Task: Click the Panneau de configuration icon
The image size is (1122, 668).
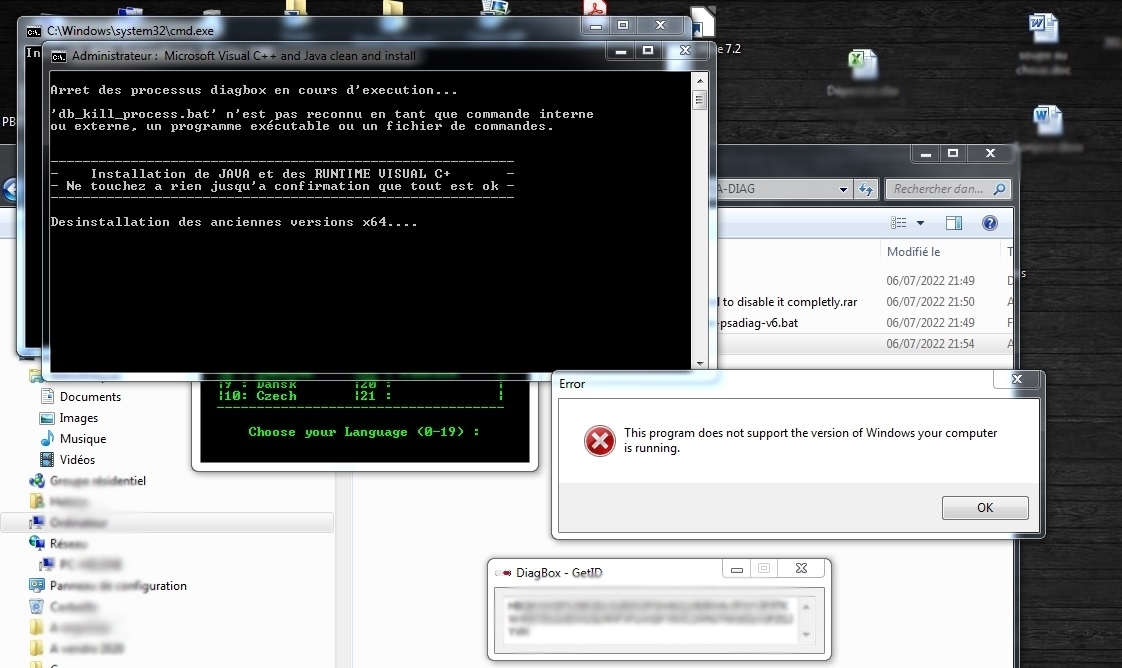Action: click(x=36, y=585)
